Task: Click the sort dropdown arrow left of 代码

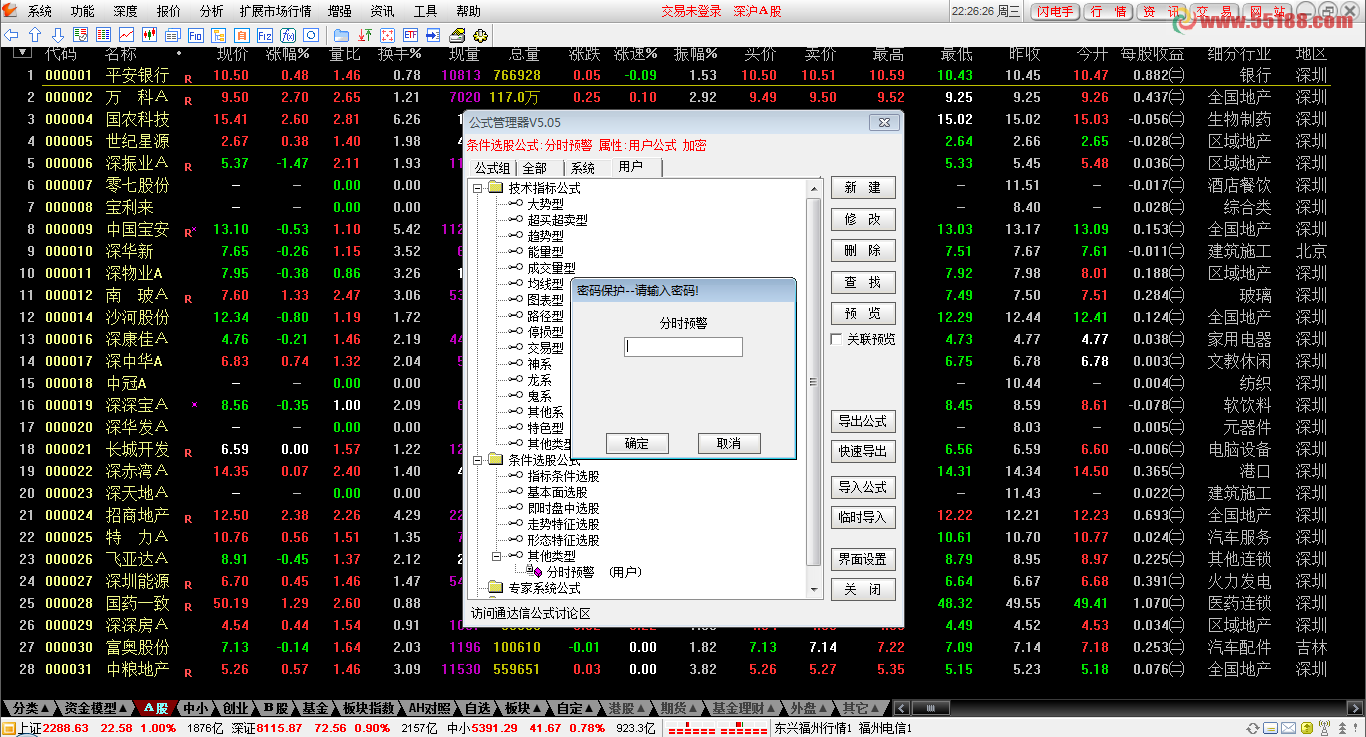Action: pos(22,53)
